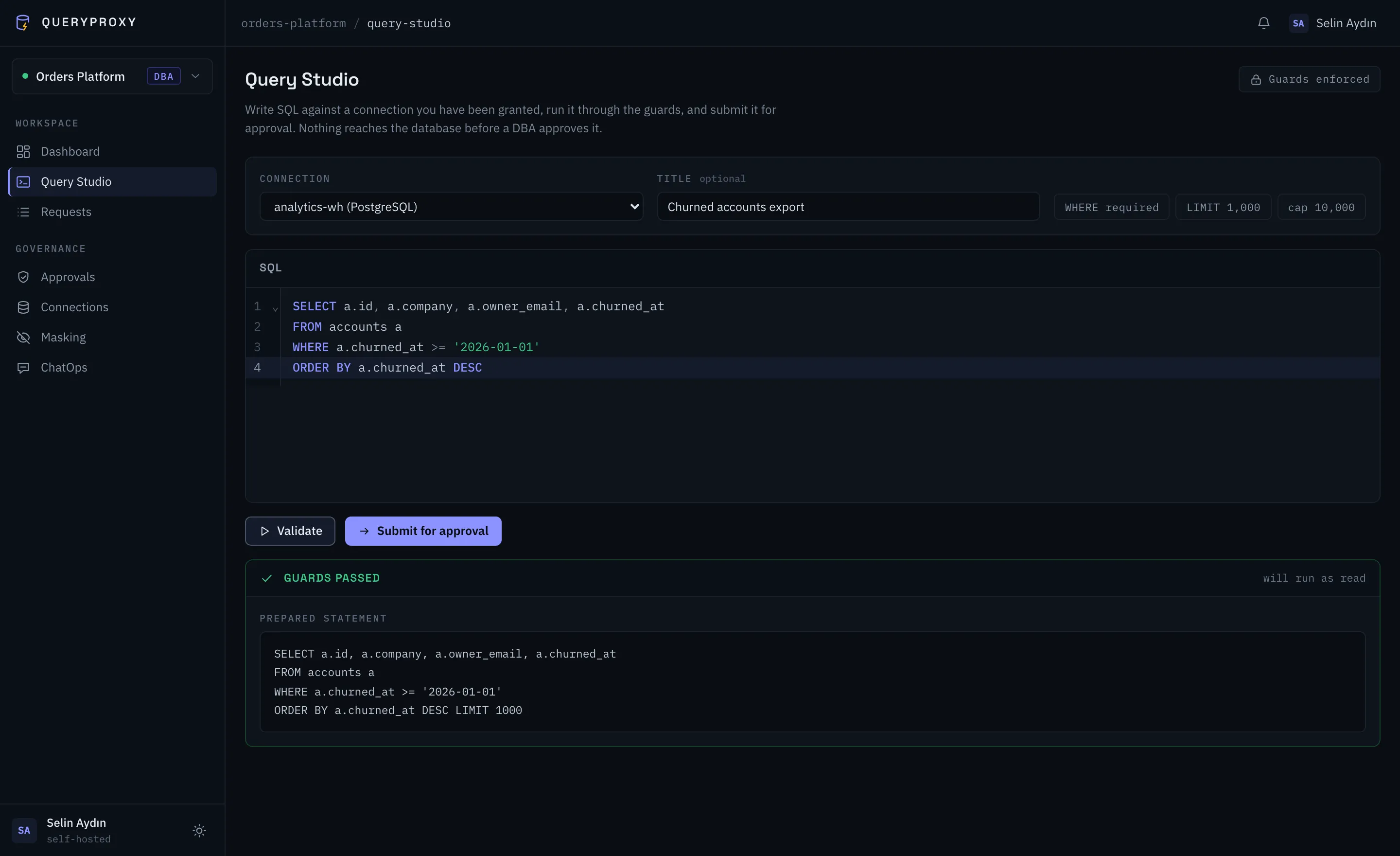Click lock icon in Guards enforced badge

click(x=1256, y=80)
